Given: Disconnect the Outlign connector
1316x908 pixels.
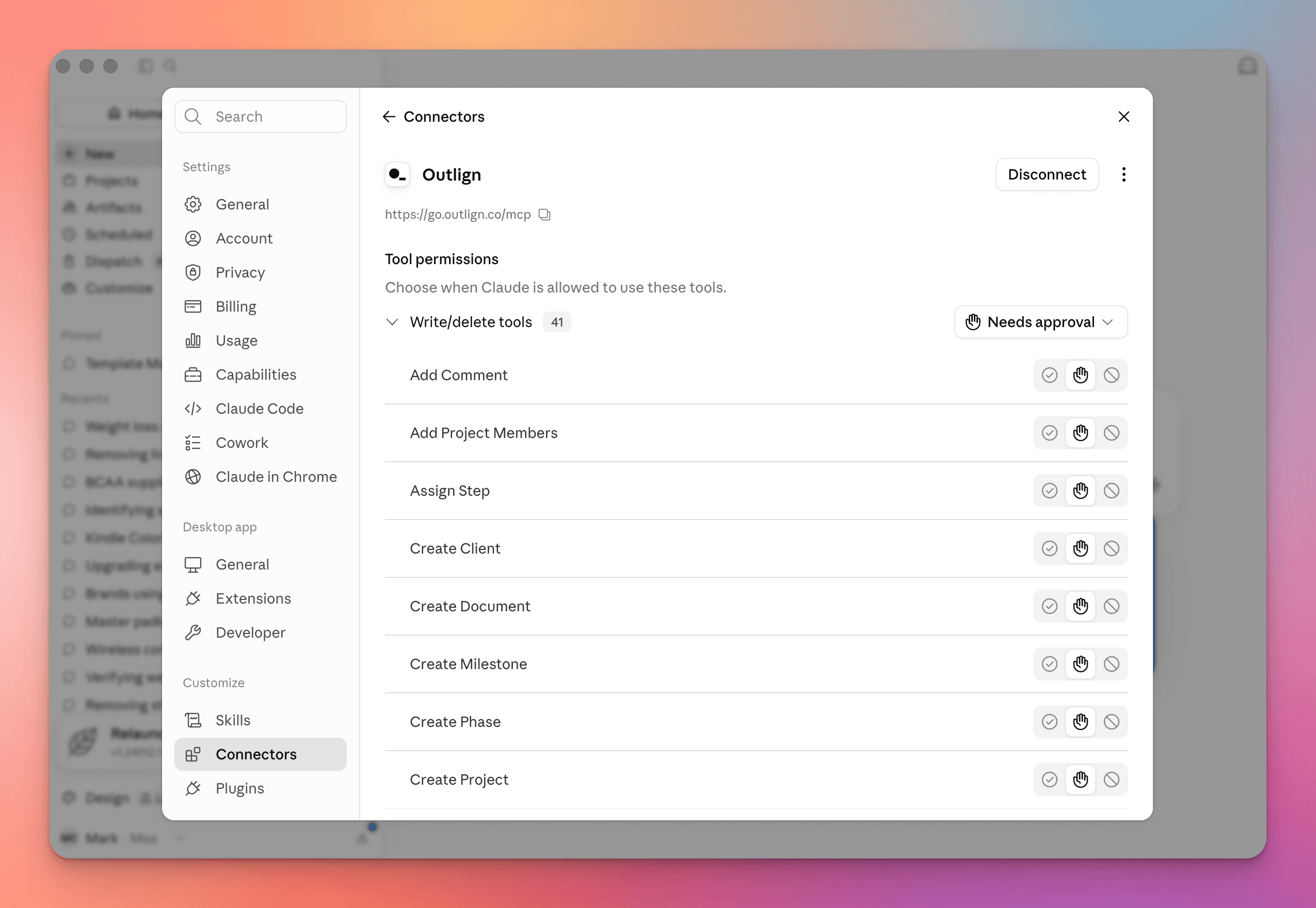Looking at the screenshot, I should point(1047,175).
